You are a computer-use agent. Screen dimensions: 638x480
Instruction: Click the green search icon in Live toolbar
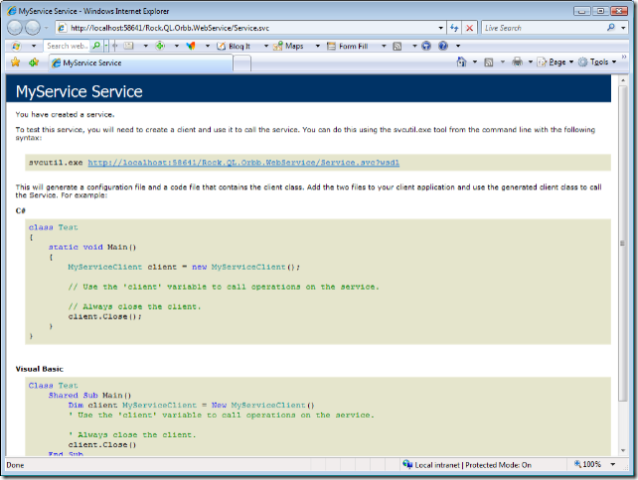pos(96,46)
